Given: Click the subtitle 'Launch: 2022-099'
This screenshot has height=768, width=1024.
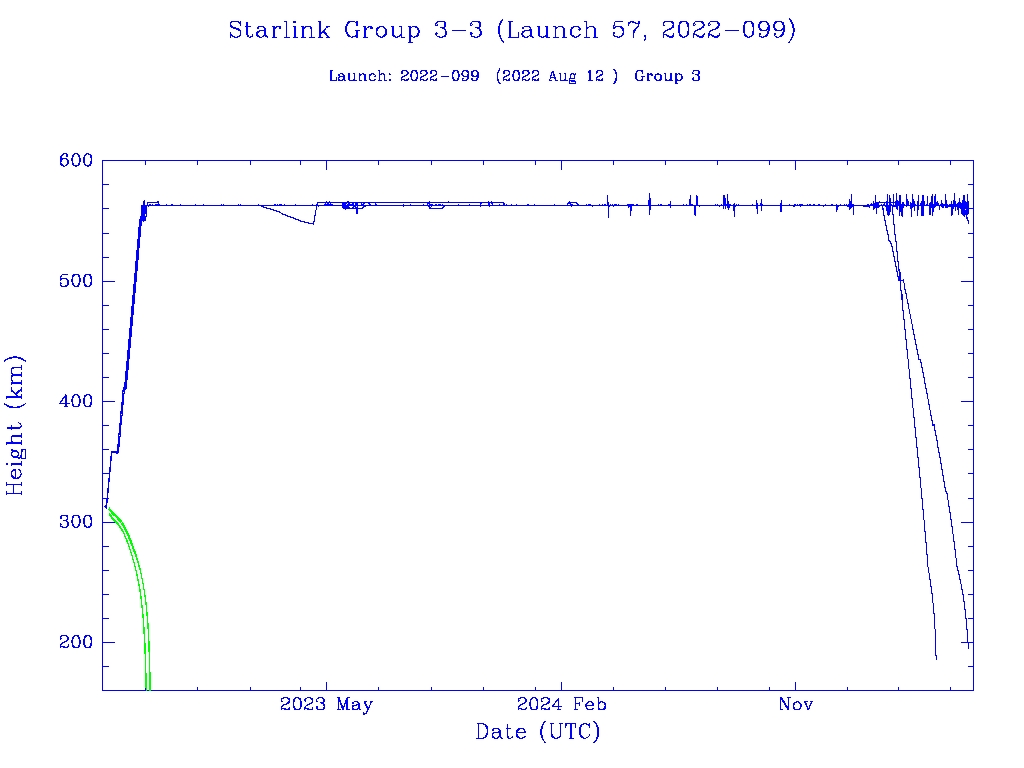Looking at the screenshot, I should tap(404, 76).
